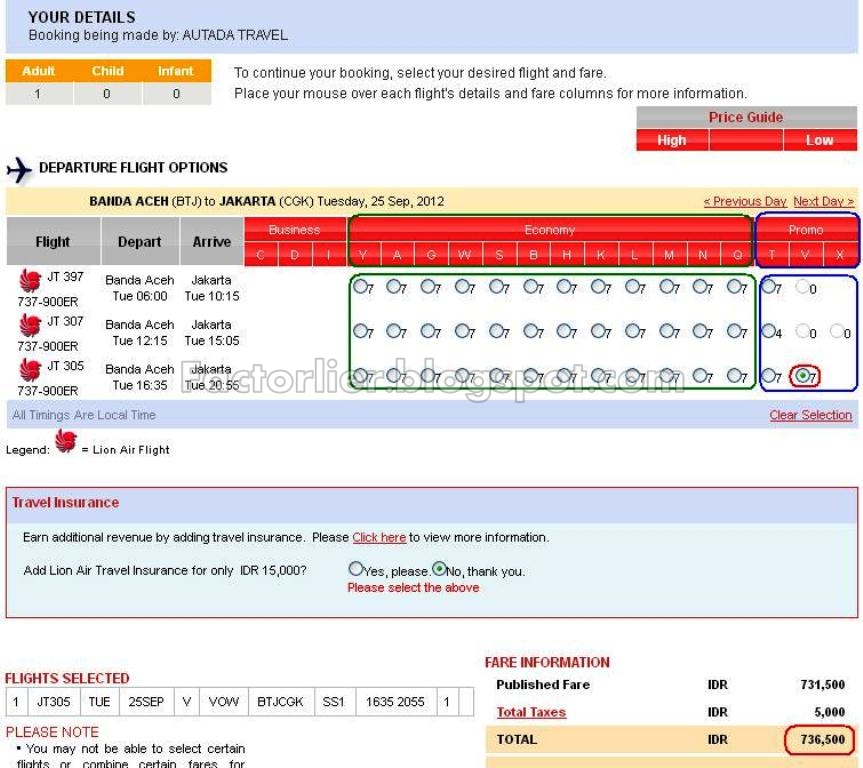This screenshot has width=863, height=768.
Task: Click flight number JT 305
Action: pyautogui.click(x=65, y=366)
